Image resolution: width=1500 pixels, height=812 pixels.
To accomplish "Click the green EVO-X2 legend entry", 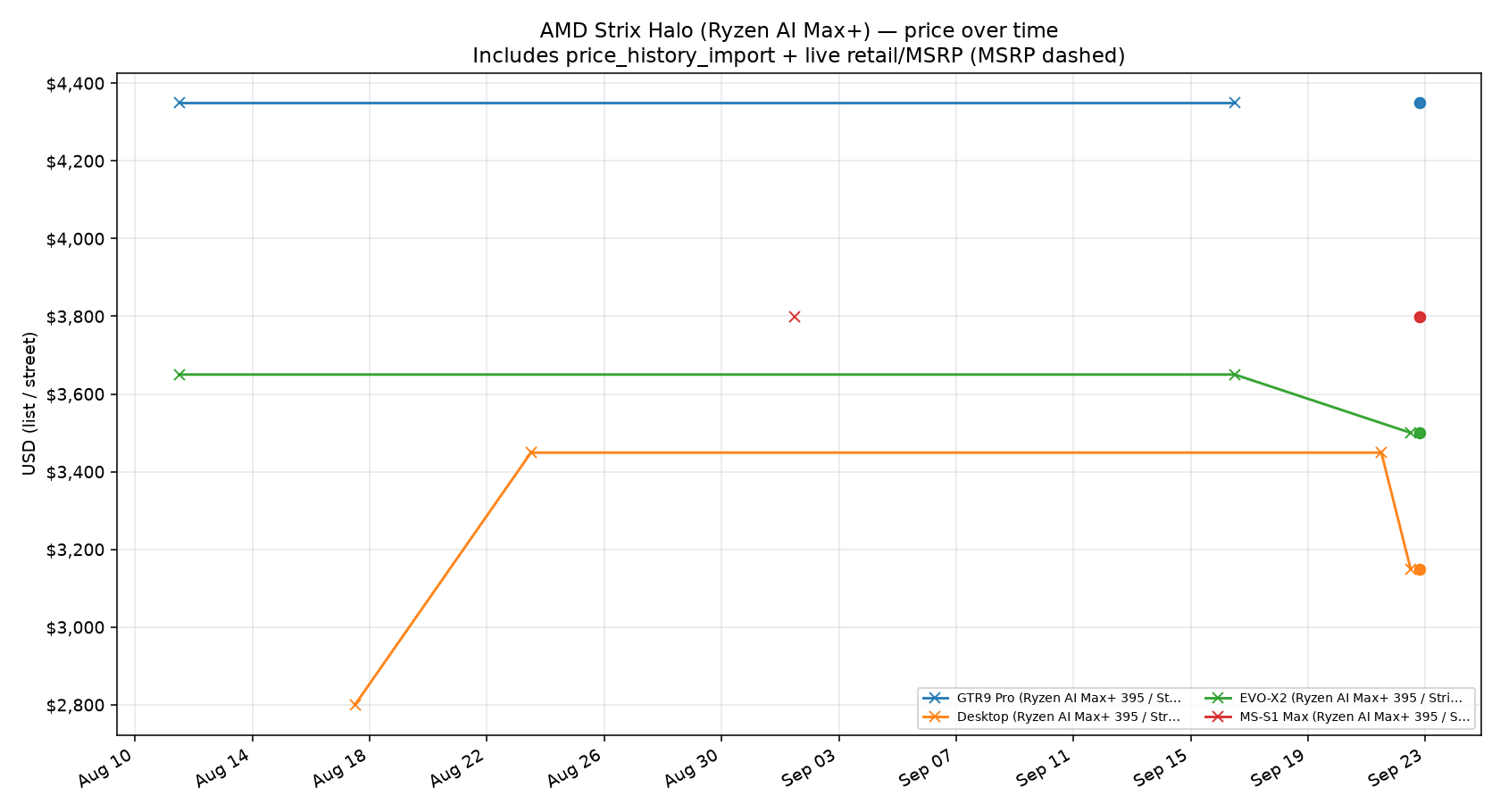I will (x=1335, y=699).
